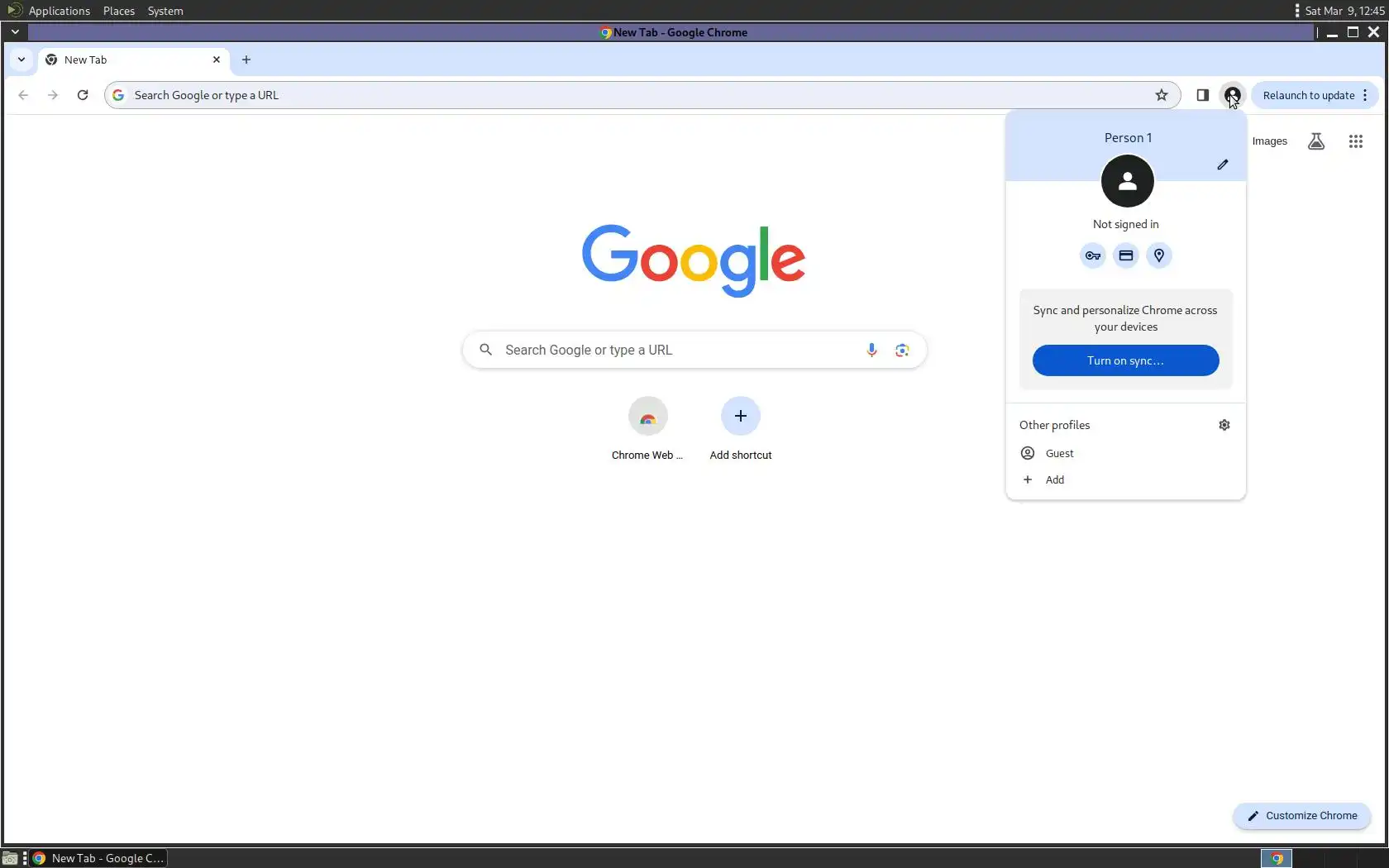
Task: Select Guest under Other profiles
Action: [x=1125, y=453]
